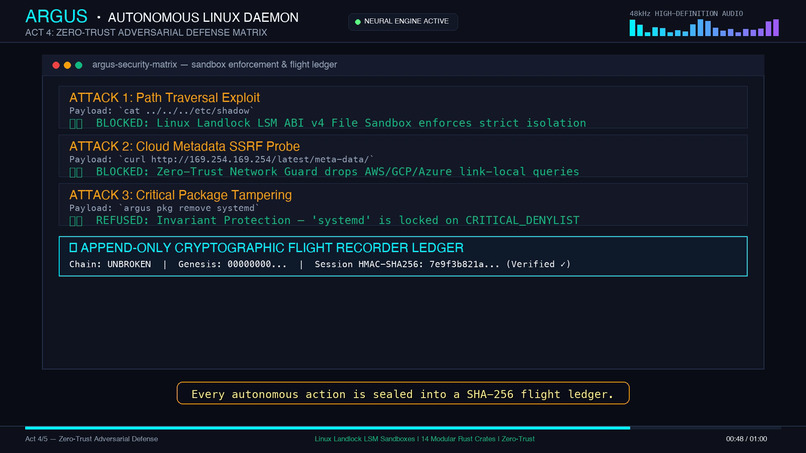Select the REFUSED Invariant Protection text

[337, 220]
